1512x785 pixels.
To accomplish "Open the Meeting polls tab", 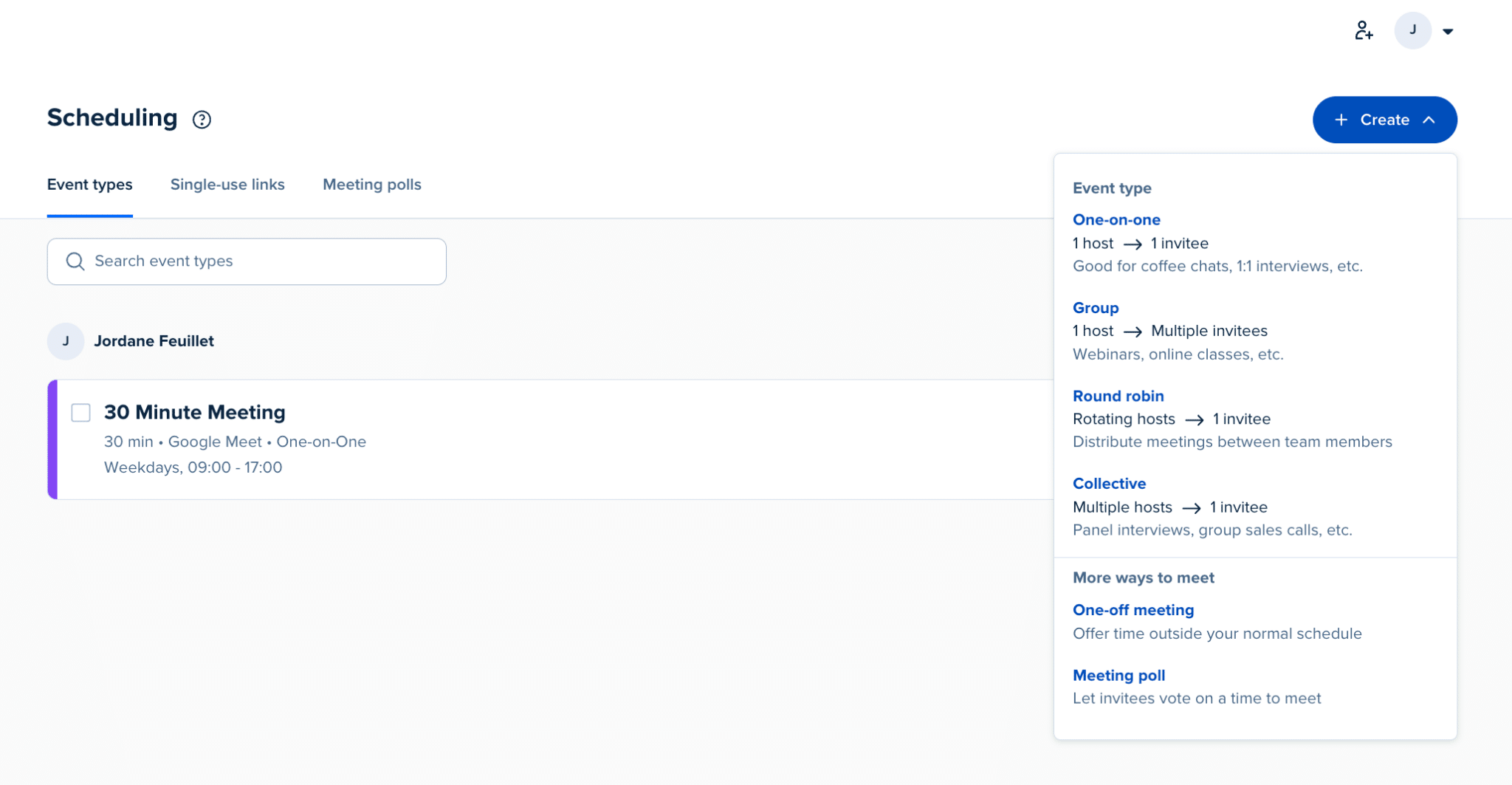I will click(x=372, y=185).
